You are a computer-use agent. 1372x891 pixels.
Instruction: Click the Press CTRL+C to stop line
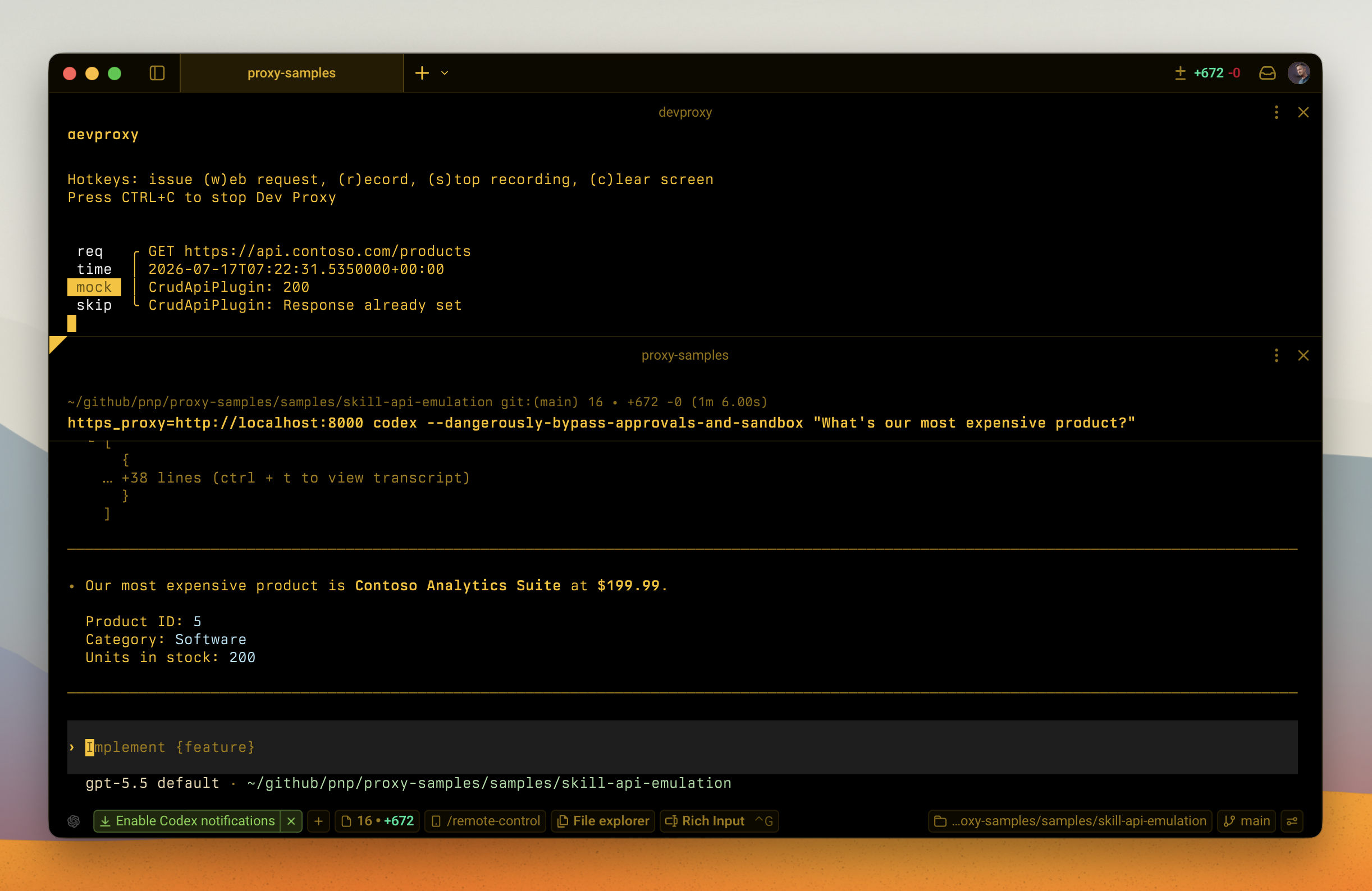point(202,197)
